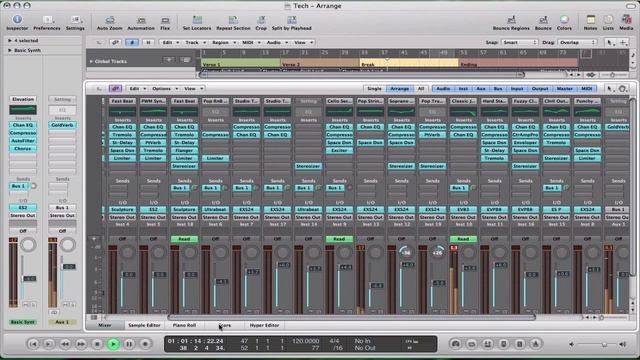The width and height of the screenshot is (640, 360).
Task: Click the Break marker in timeline
Action: tap(409, 63)
